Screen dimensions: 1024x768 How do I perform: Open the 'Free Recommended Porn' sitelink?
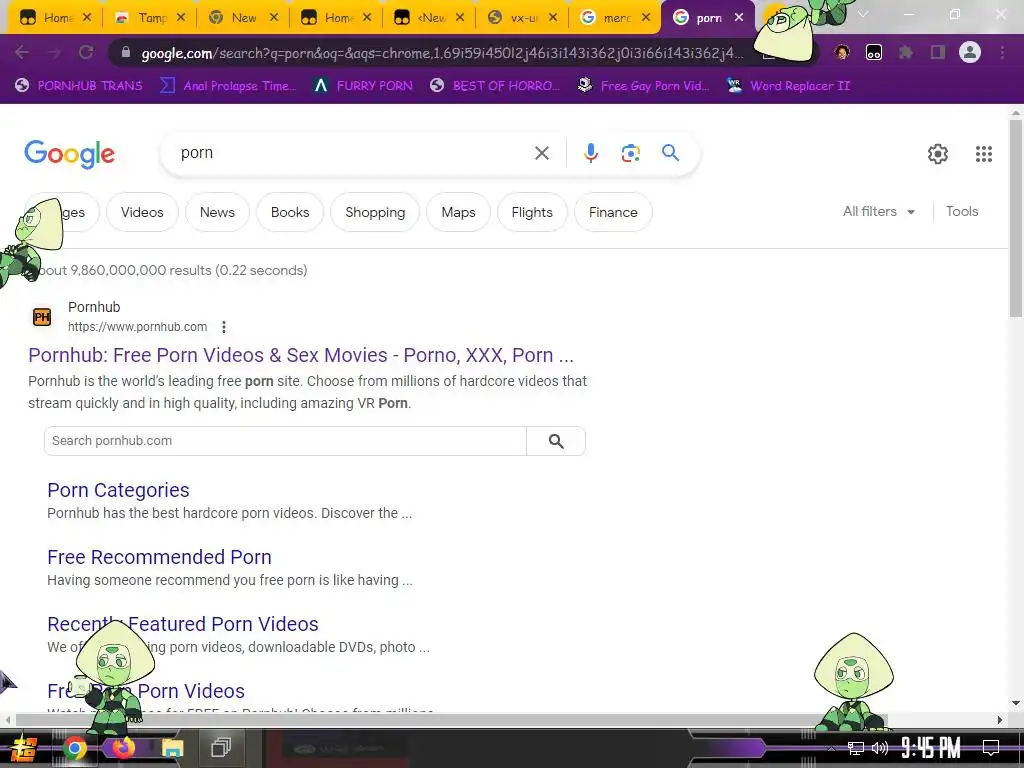159,557
